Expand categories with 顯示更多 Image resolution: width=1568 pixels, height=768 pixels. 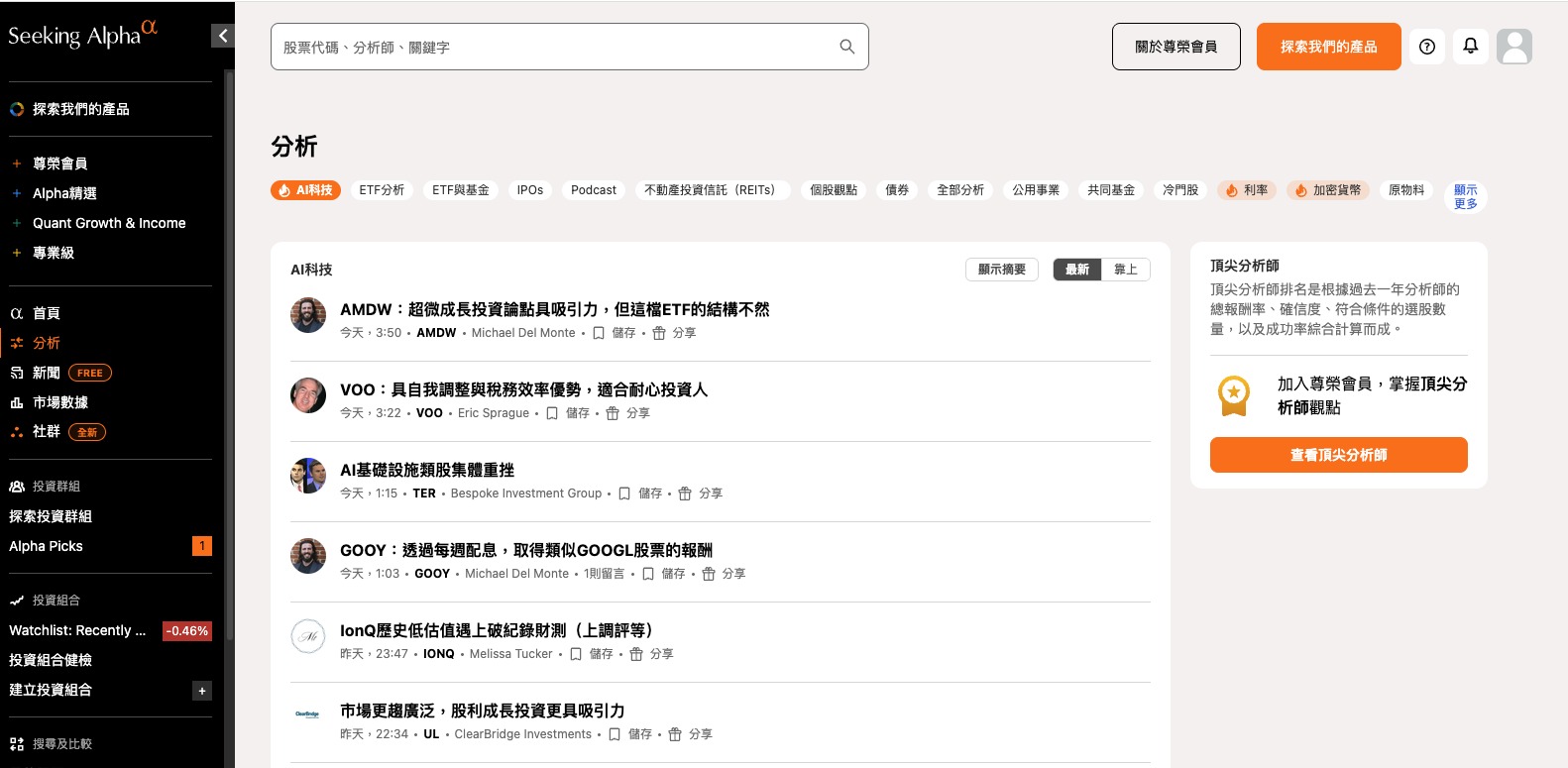1465,196
